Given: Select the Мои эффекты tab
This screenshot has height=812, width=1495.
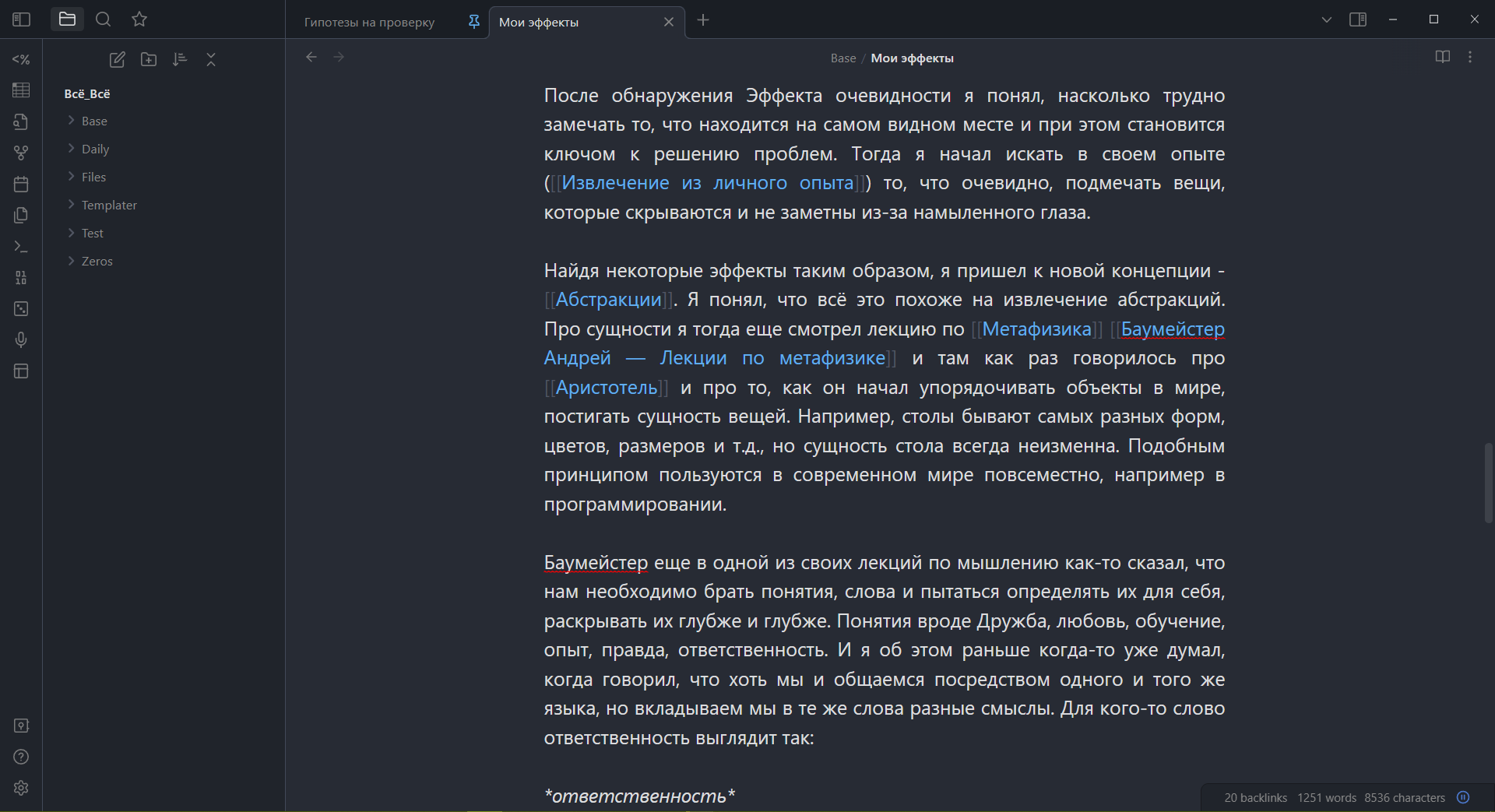Looking at the screenshot, I should 539,23.
